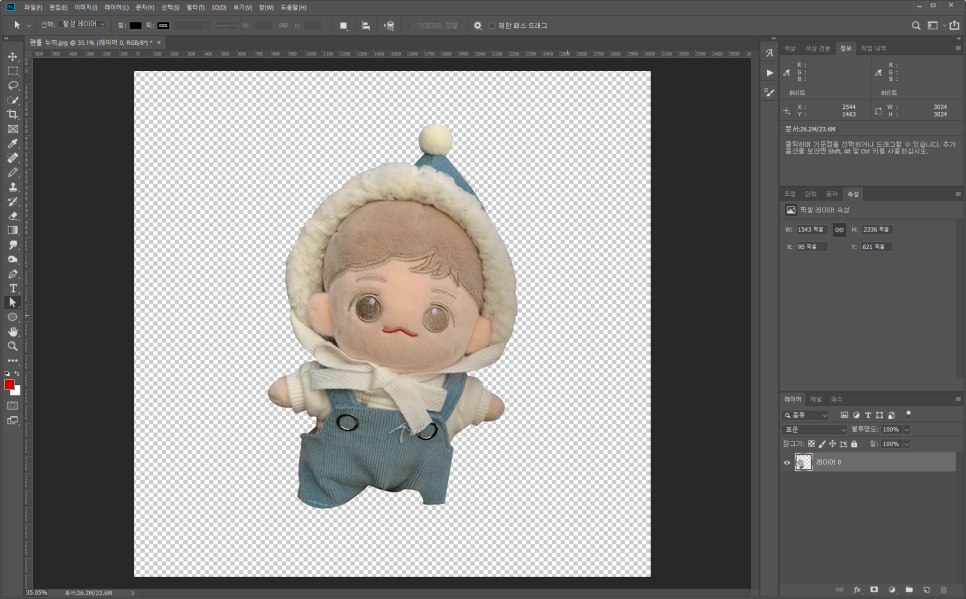Open the 불투명도 opacity dropdown arrow
This screenshot has height=599, width=966.
coord(906,429)
